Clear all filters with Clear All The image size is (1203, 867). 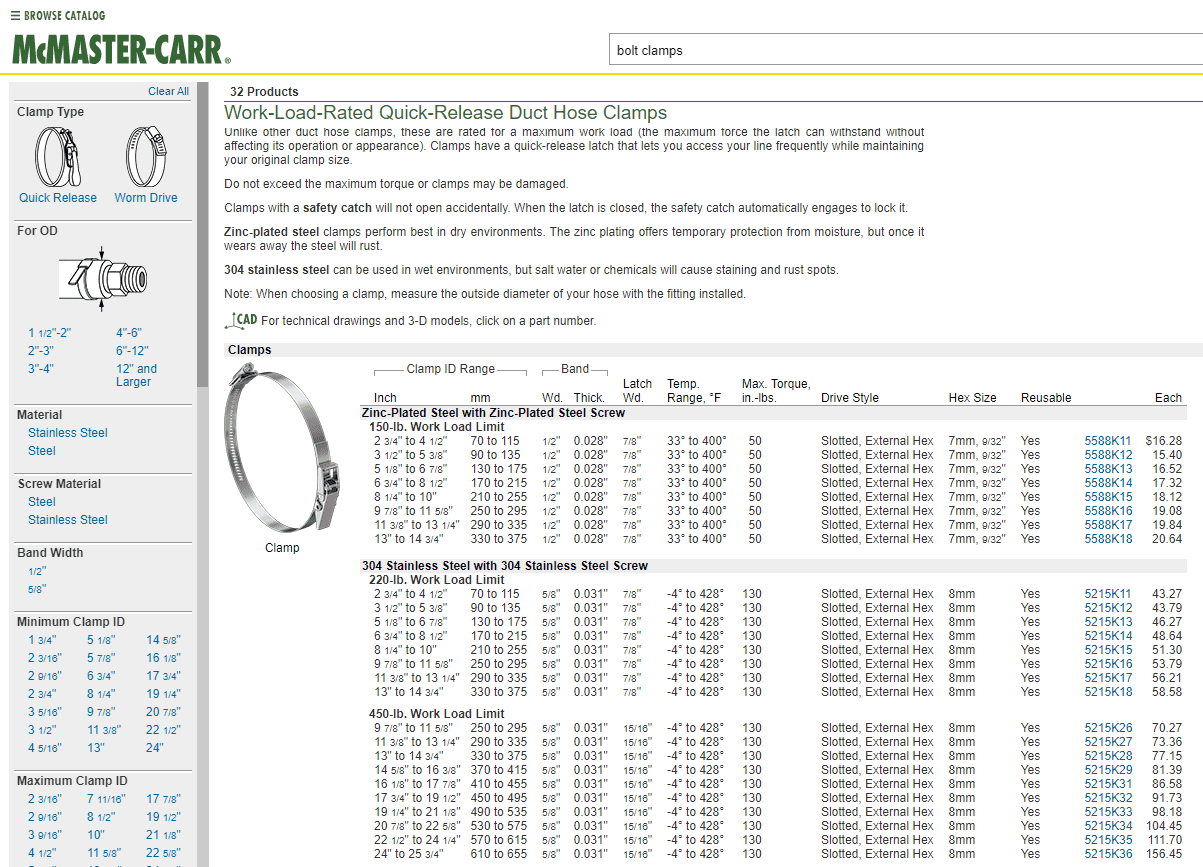[168, 91]
